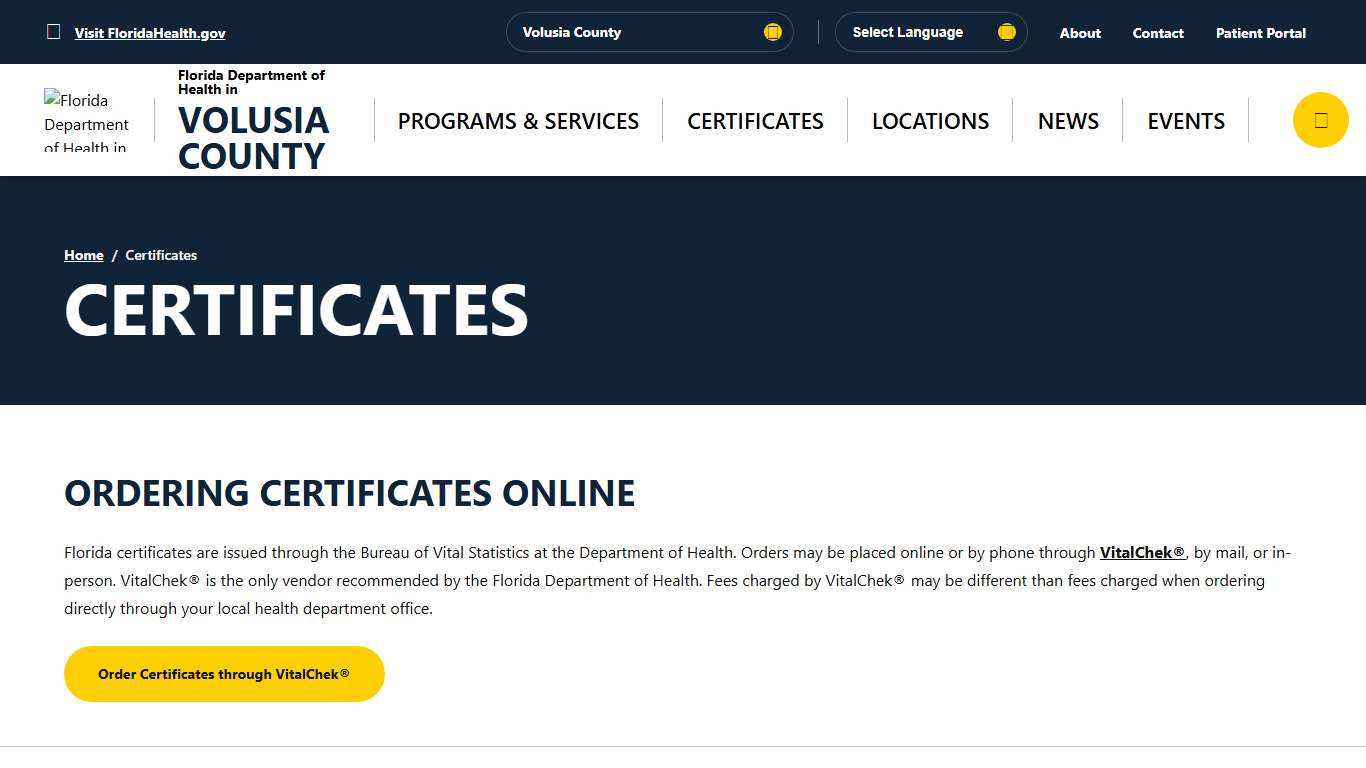Open the Volusia County dropdown
This screenshot has width=1366, height=768.
click(x=649, y=31)
